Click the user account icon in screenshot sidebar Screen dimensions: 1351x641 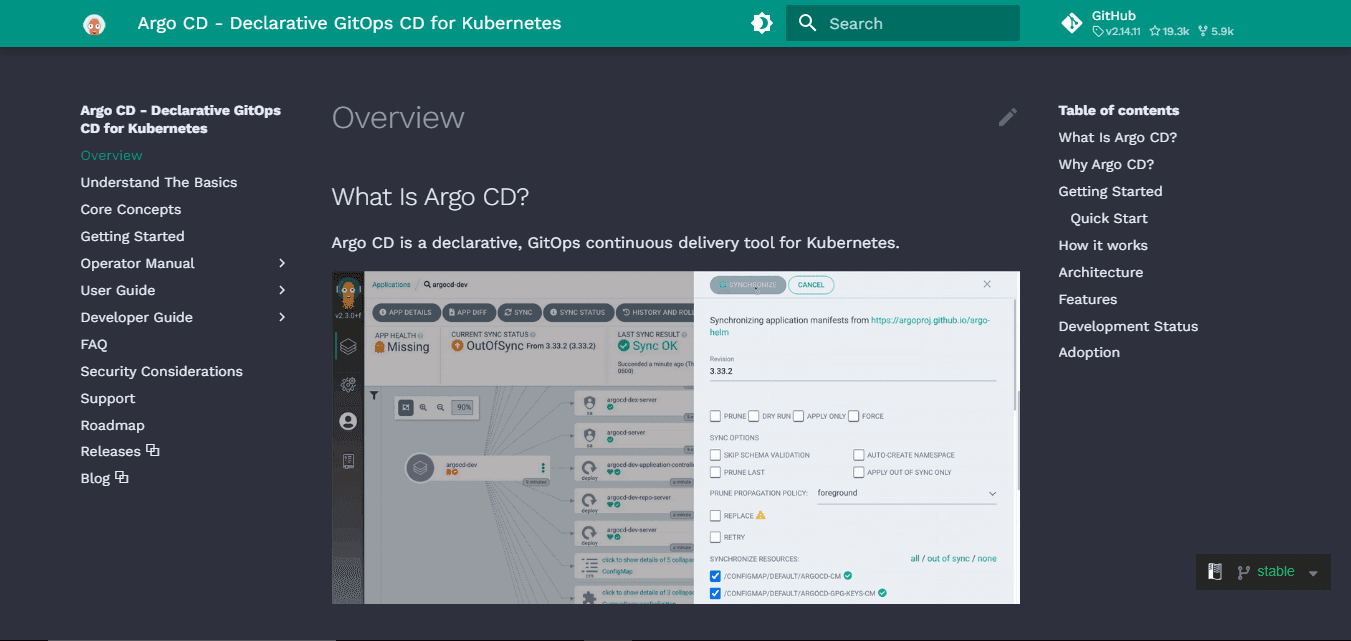point(348,422)
